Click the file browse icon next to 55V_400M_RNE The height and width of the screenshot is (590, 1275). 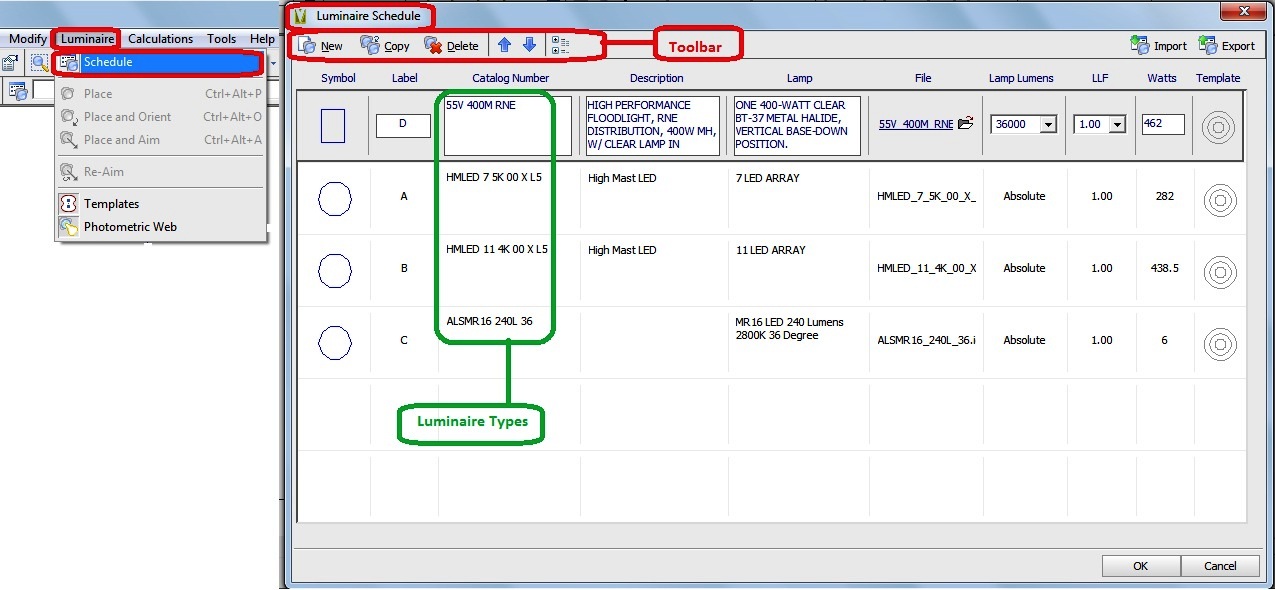pos(964,122)
